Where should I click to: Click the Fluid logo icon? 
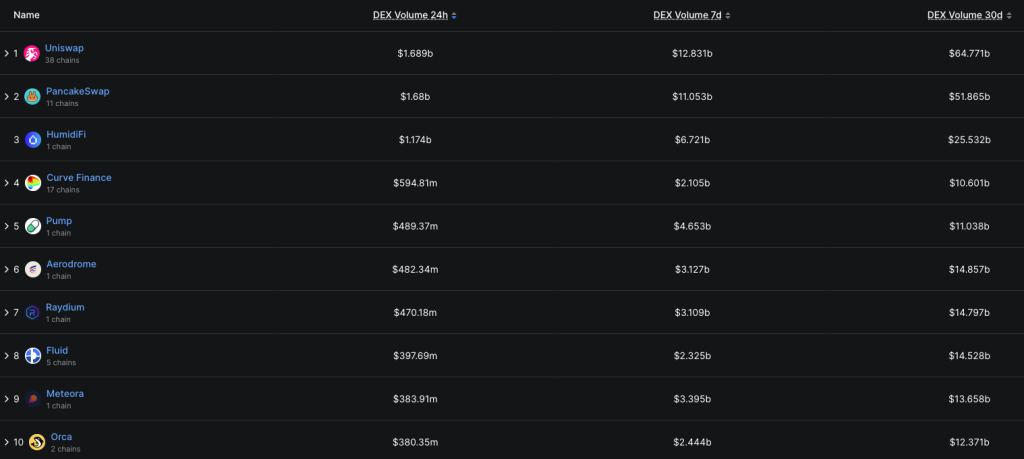(x=33, y=355)
